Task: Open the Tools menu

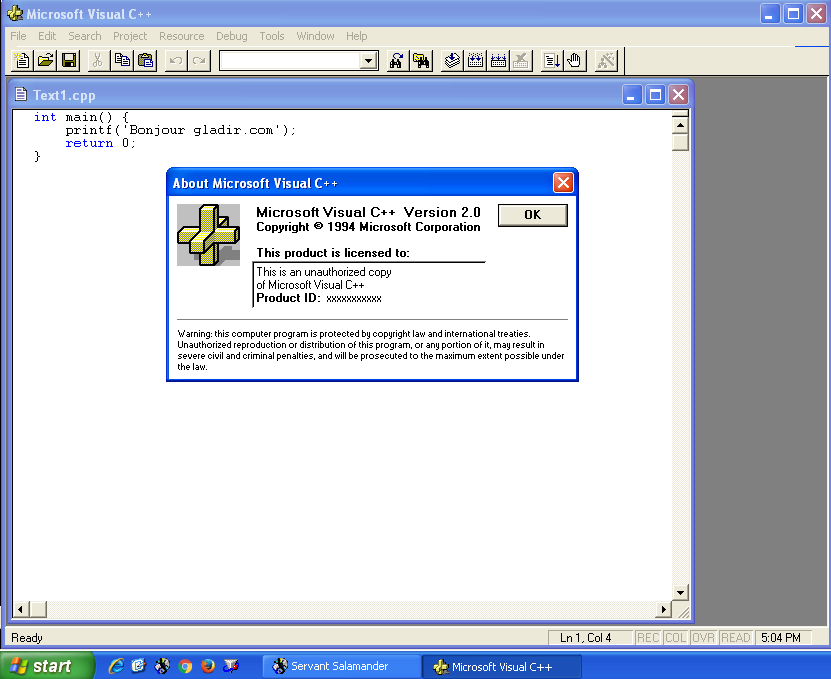Action: tap(272, 36)
